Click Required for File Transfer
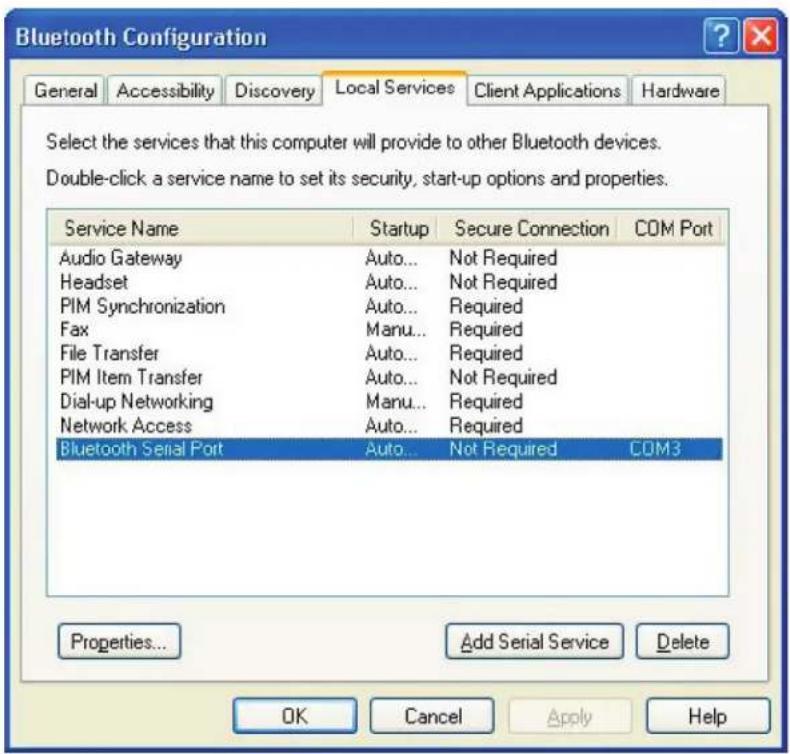The width and height of the screenshot is (790, 754). pos(486,353)
